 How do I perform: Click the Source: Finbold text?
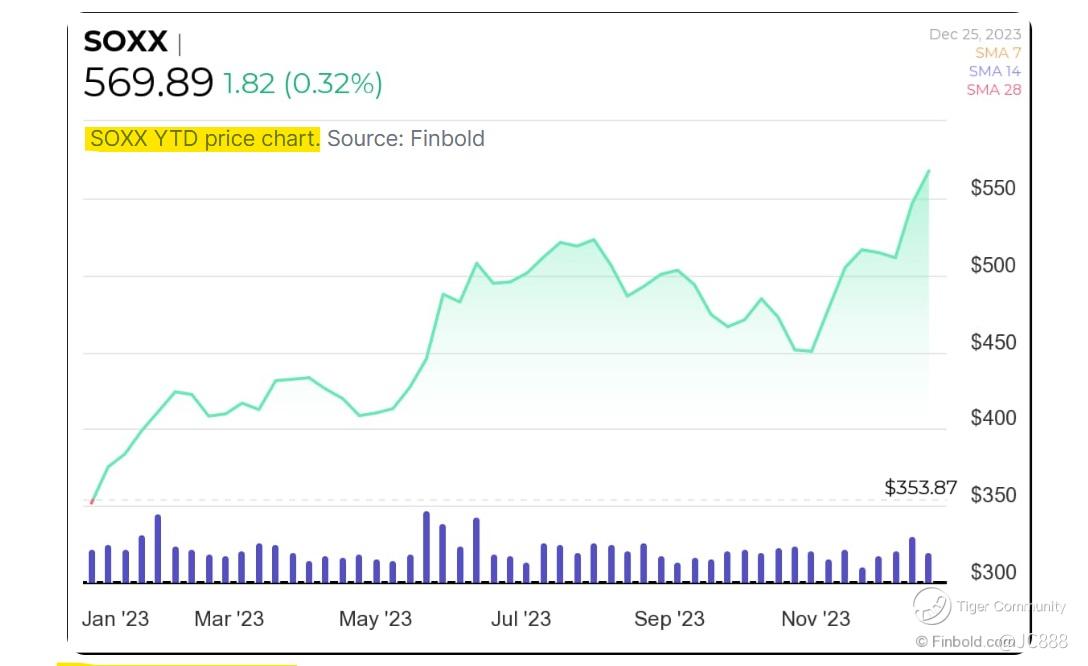[x=406, y=139]
